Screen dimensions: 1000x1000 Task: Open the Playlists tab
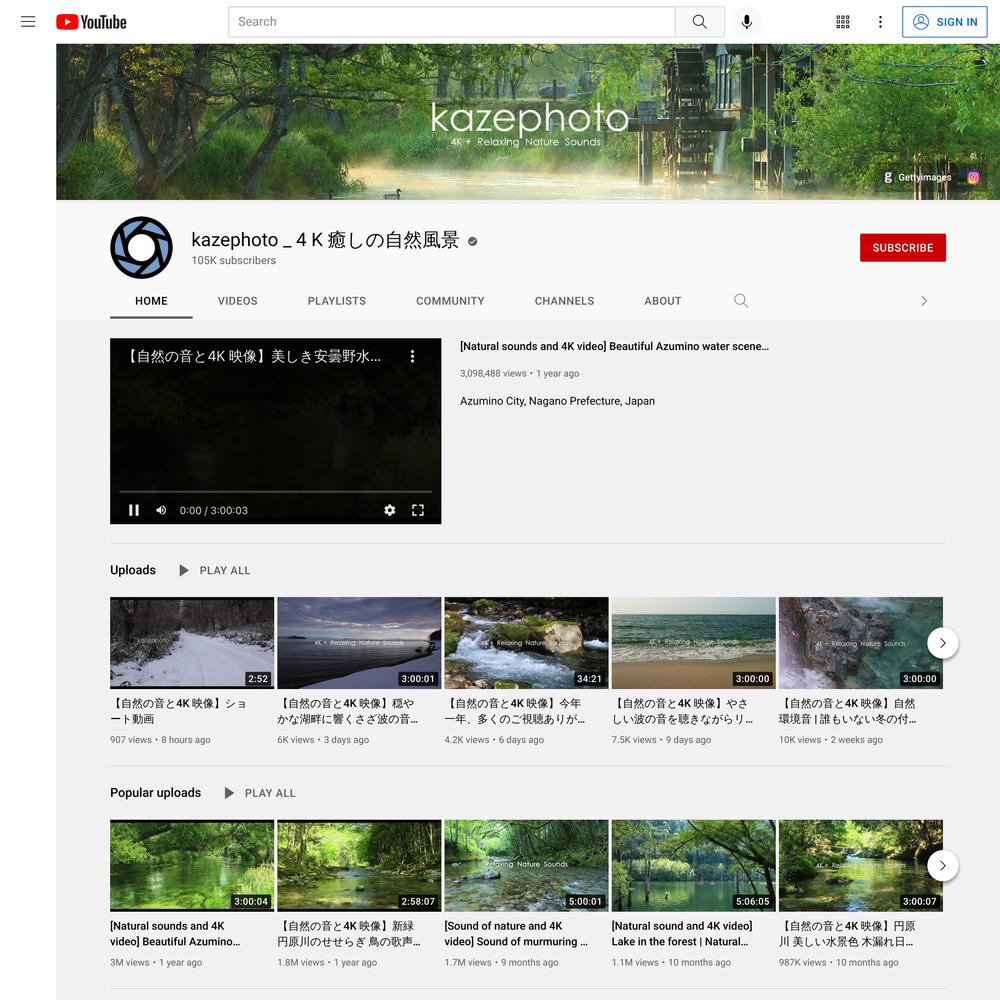click(337, 301)
